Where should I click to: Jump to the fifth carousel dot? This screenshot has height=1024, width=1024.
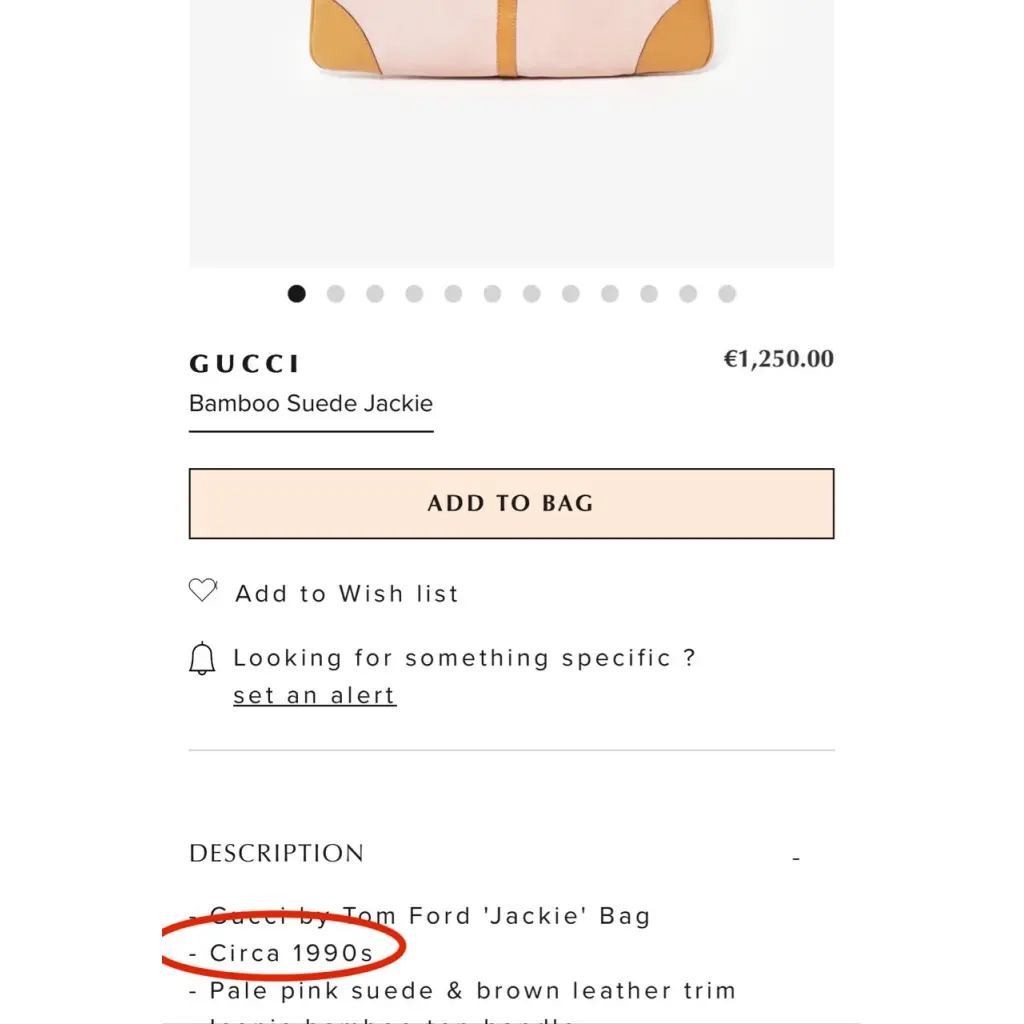tap(453, 294)
